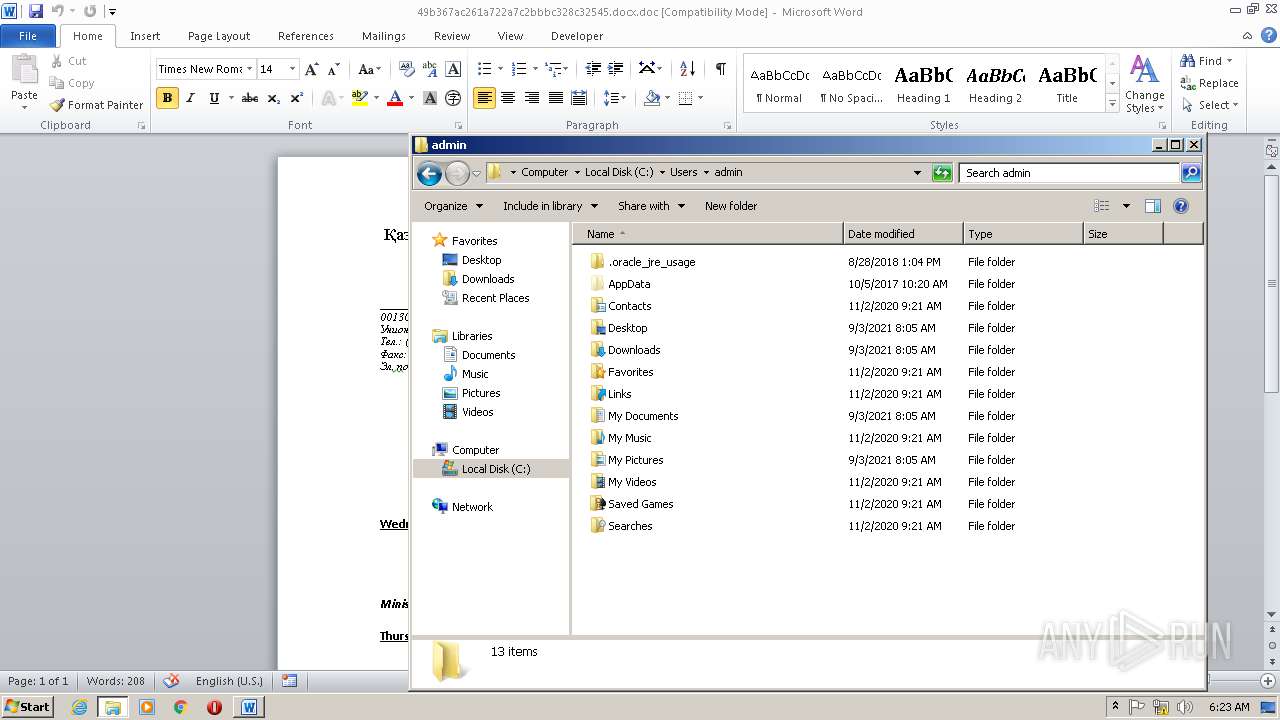Click the spelling check status bar icon
The image size is (1280, 720).
(x=171, y=681)
